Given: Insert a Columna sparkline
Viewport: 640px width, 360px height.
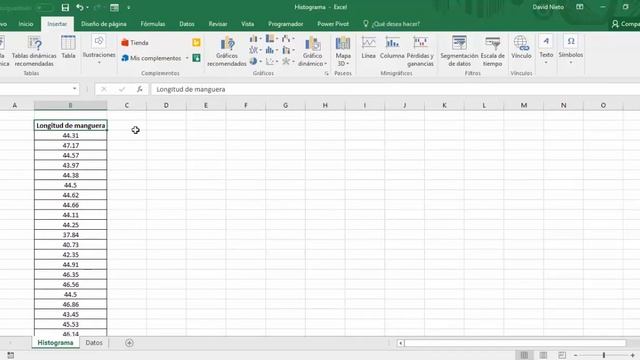Looking at the screenshot, I should tap(392, 47).
